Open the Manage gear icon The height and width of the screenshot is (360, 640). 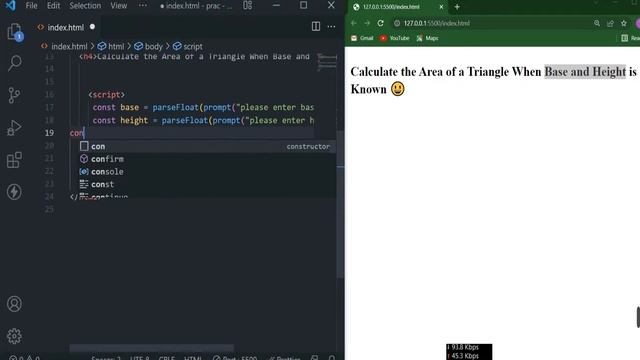(14, 336)
